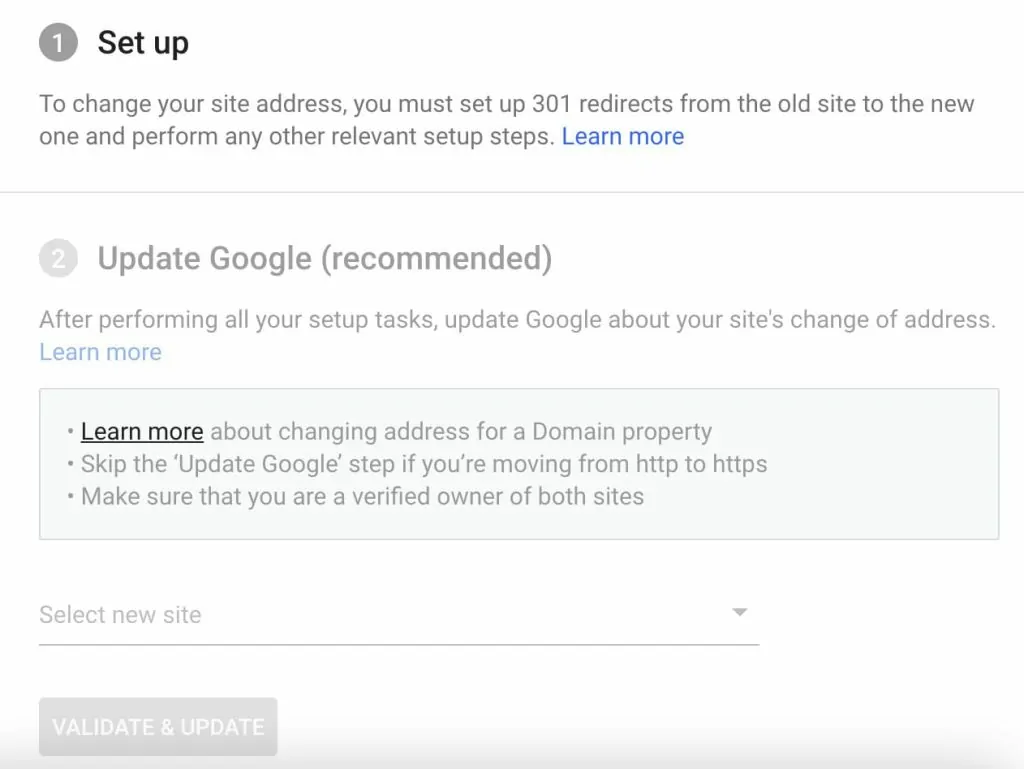Open Learn more link below change of address text
The image size is (1024, 769).
101,352
